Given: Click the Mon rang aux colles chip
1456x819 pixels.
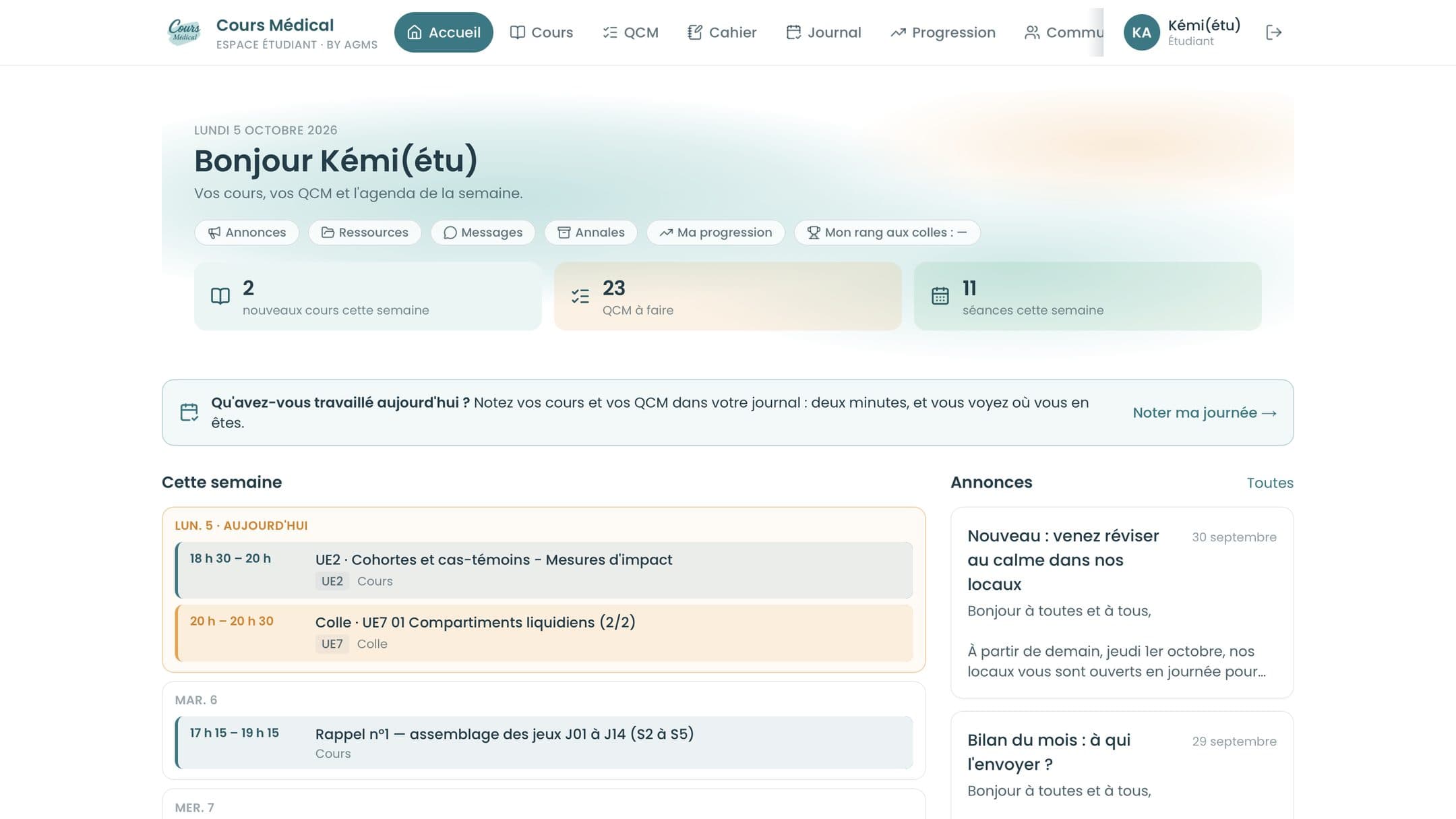Looking at the screenshot, I should pos(887,233).
